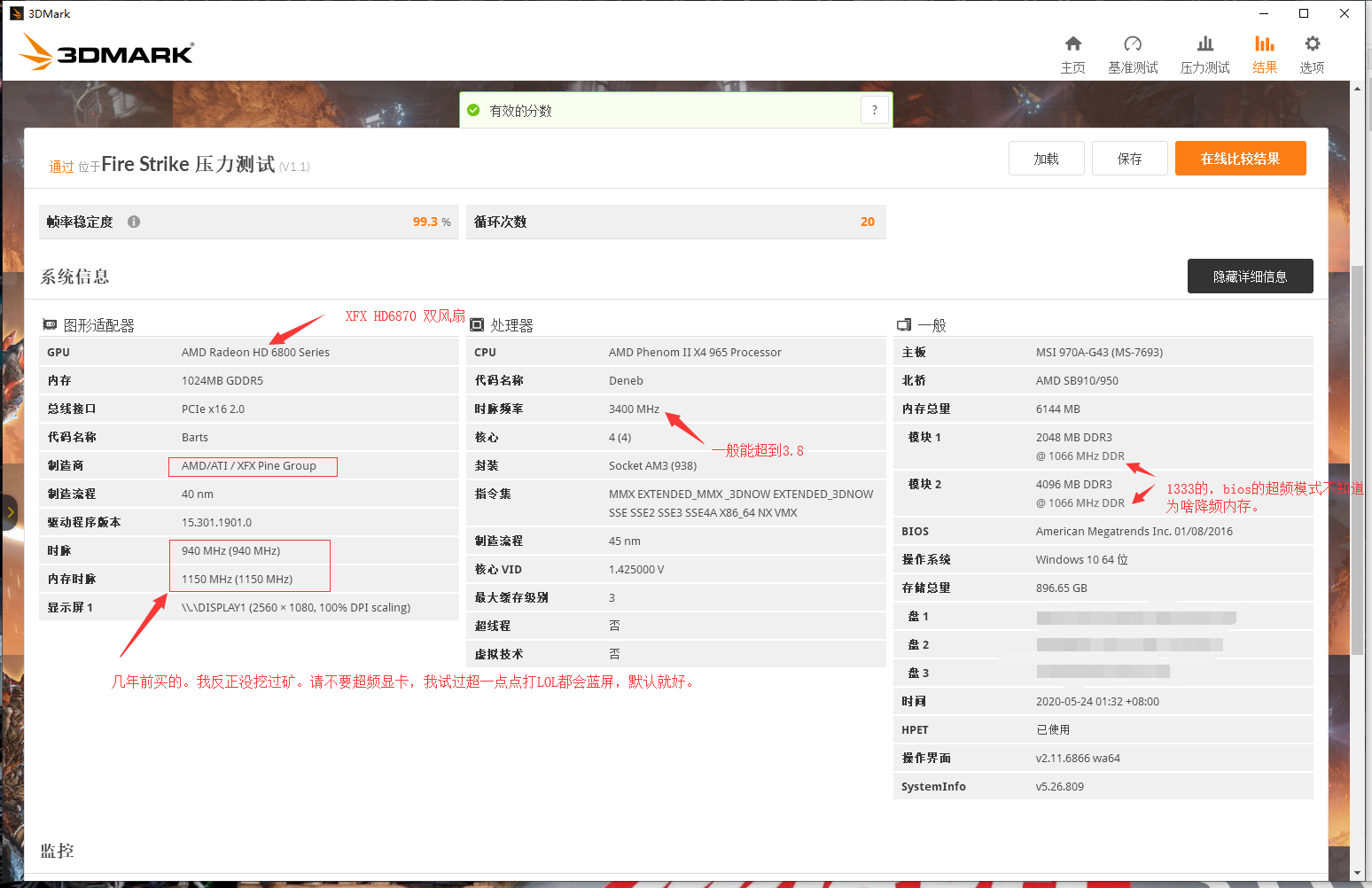The height and width of the screenshot is (888, 1372).
Task: Click the scrollbar down arrow
Action: point(1357,874)
